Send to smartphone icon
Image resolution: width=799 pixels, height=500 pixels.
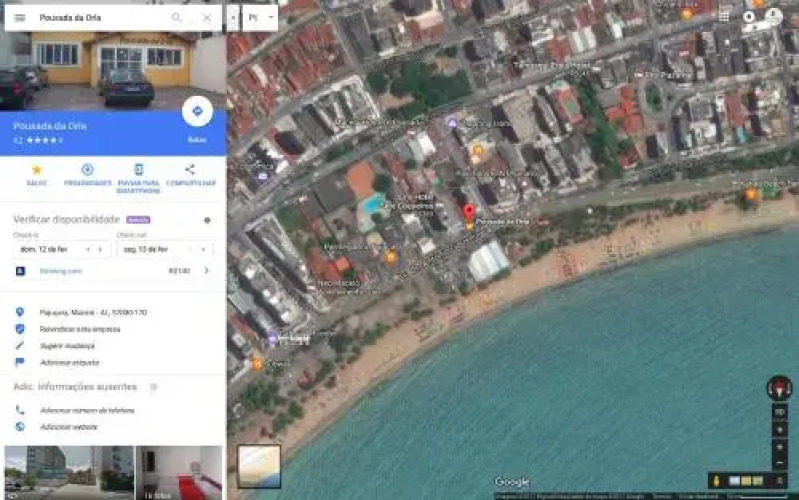138,170
